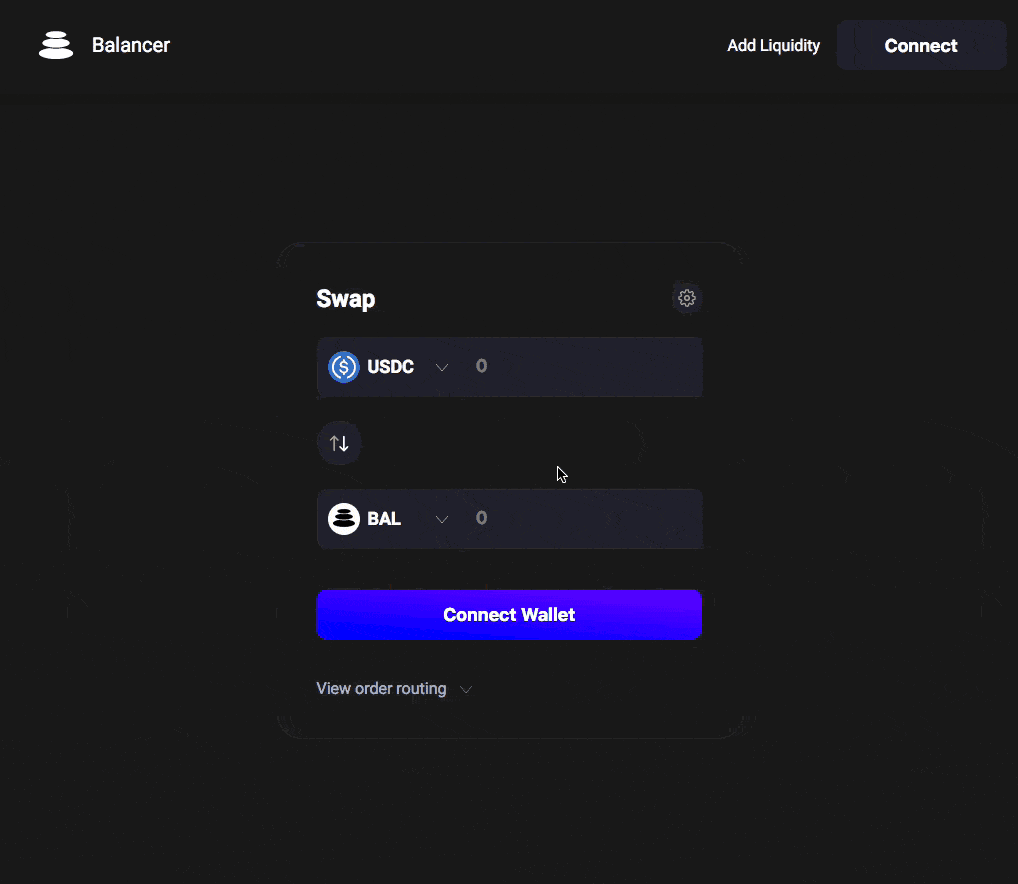
Task: Click the View order routing text
Action: click(381, 689)
